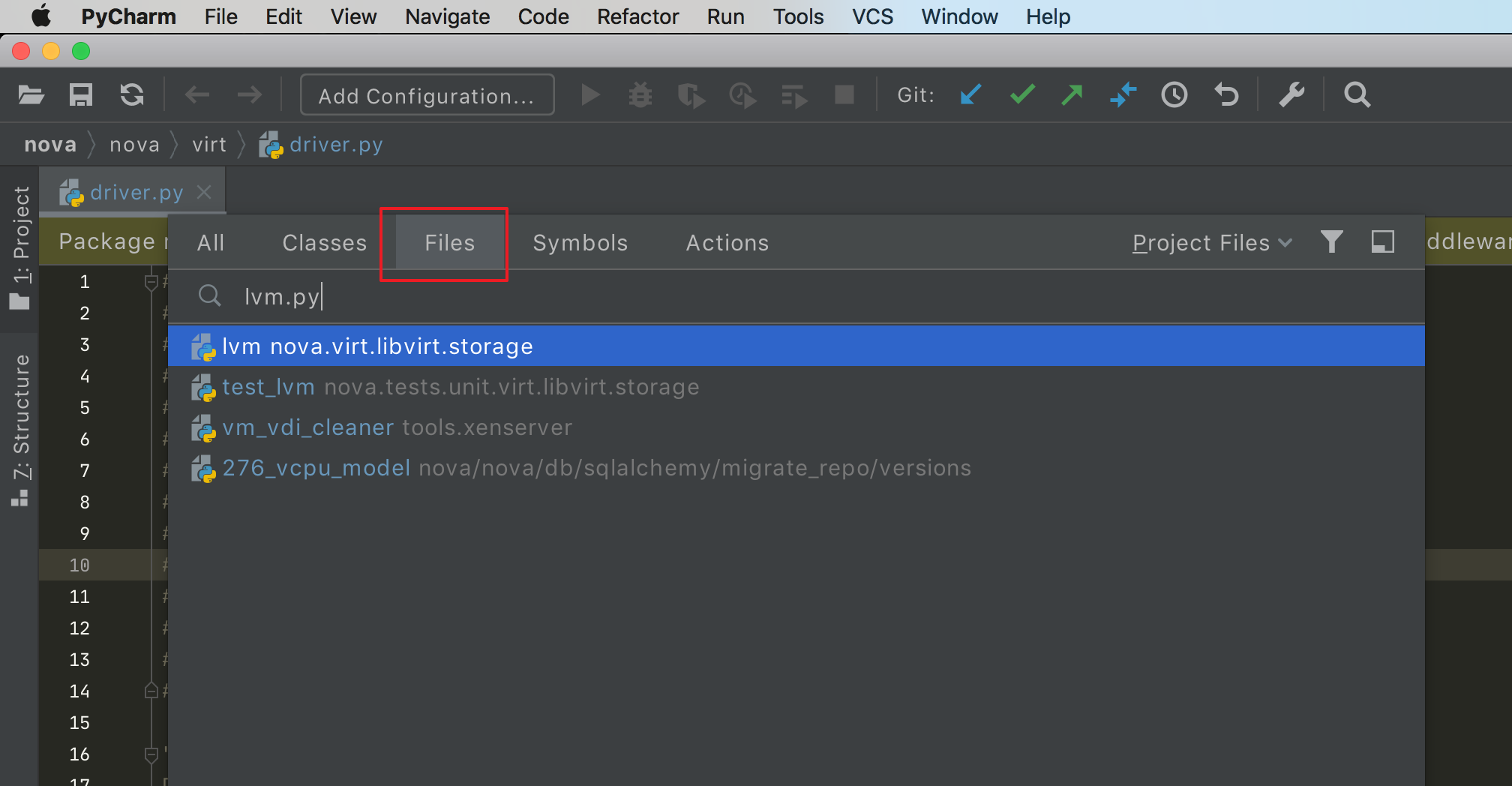Screen dimensions: 1512x786
Task: Click the lvm.py search input field
Action: (x=675, y=297)
